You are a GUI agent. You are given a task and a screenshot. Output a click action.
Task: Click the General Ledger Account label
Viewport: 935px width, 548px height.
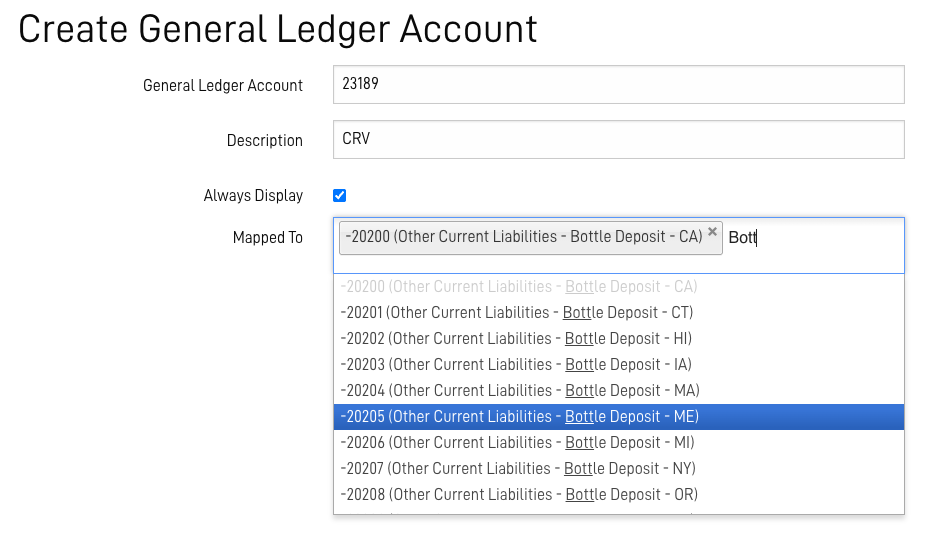223,86
